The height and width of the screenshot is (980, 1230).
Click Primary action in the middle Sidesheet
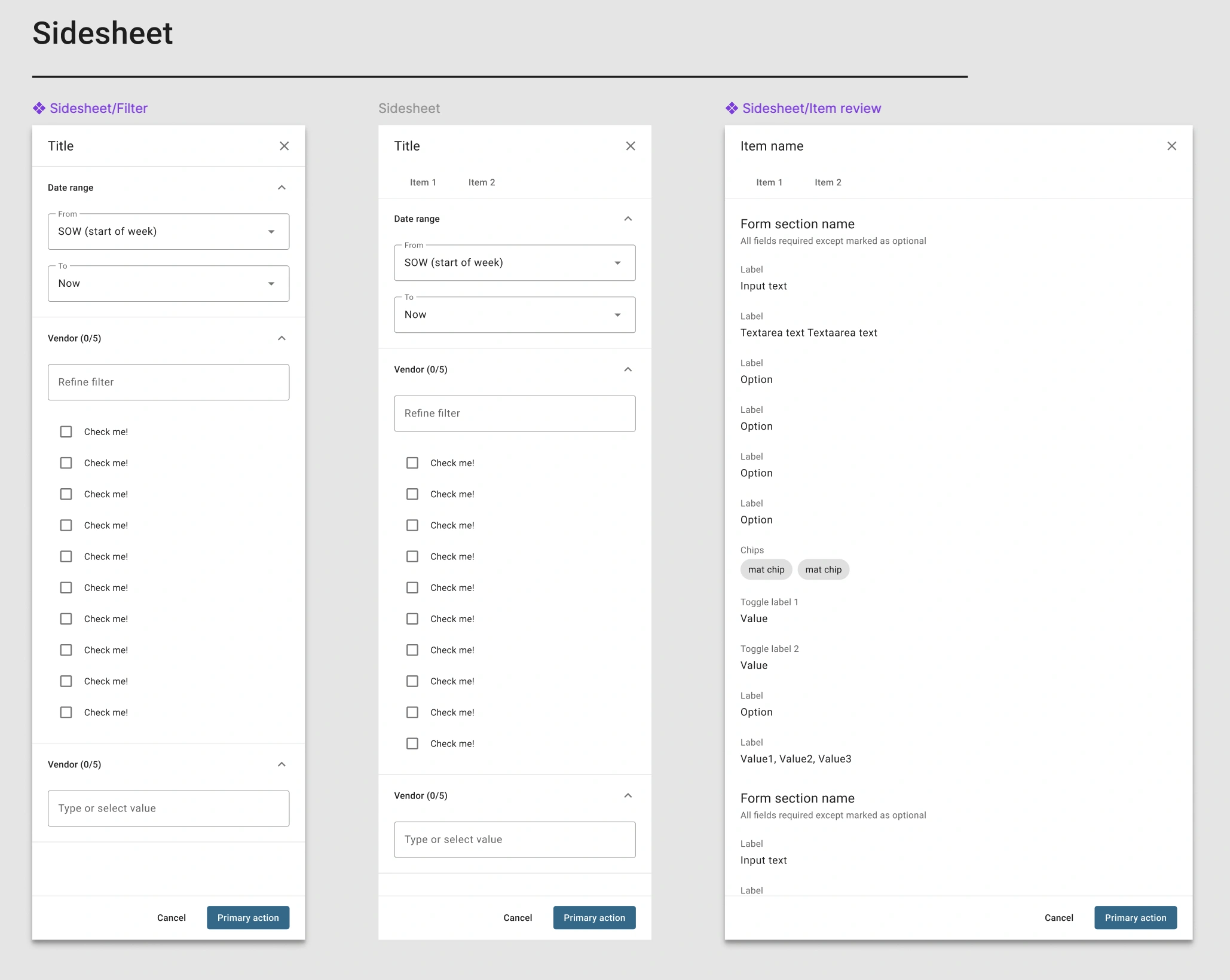595,918
